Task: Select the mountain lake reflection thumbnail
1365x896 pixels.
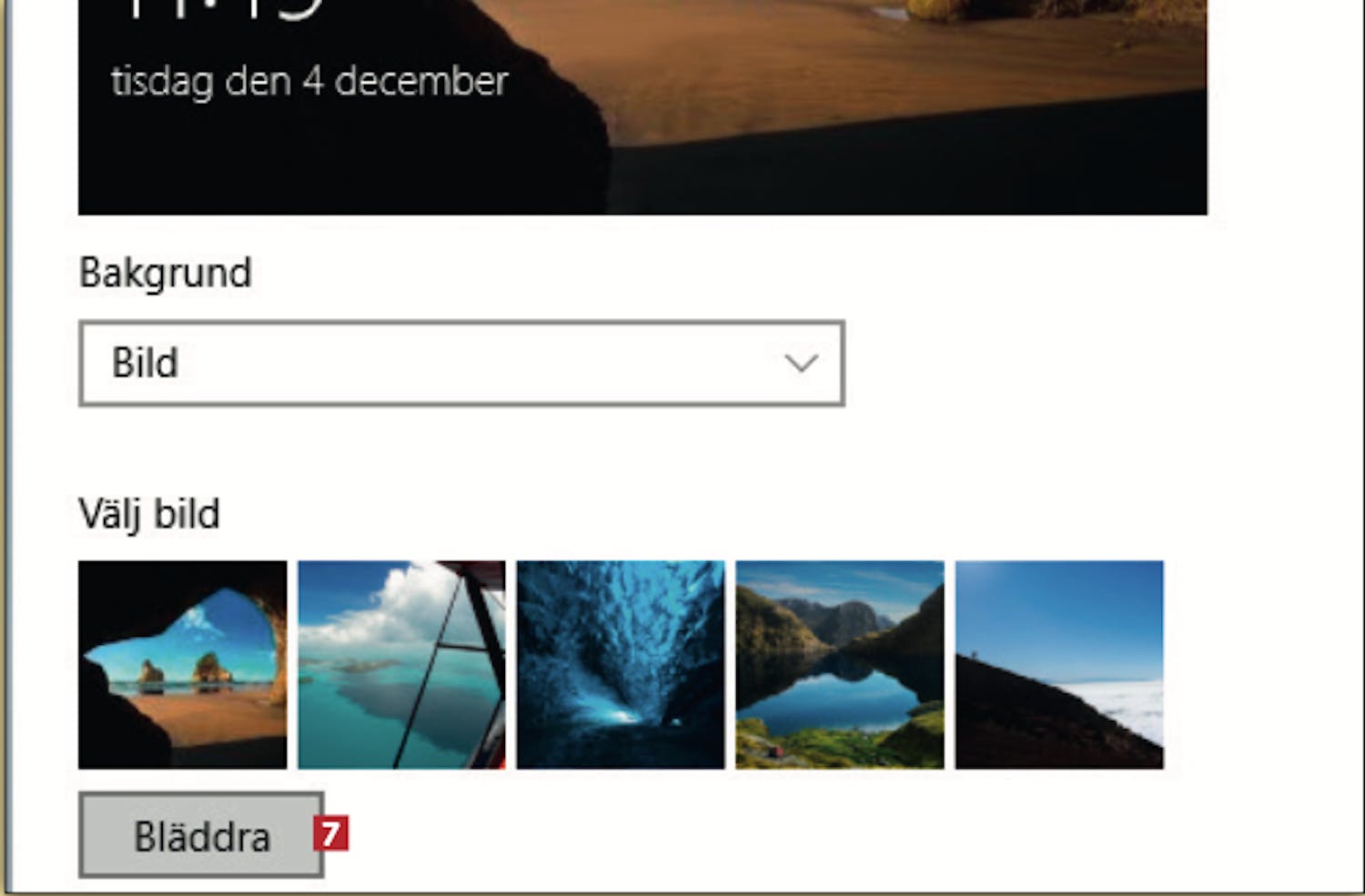Action: coord(840,665)
